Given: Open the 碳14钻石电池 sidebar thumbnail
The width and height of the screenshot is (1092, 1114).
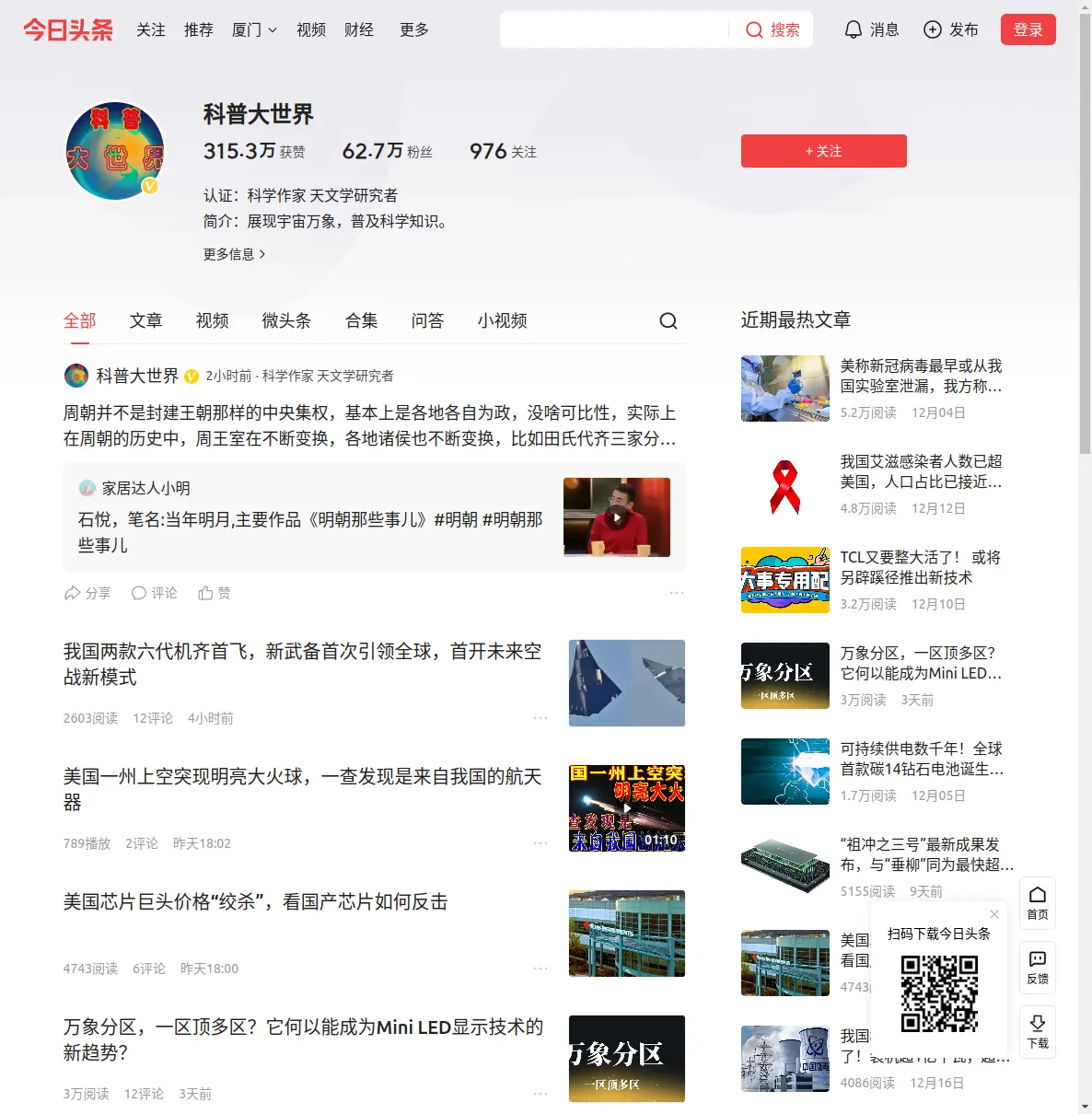Looking at the screenshot, I should [x=785, y=772].
